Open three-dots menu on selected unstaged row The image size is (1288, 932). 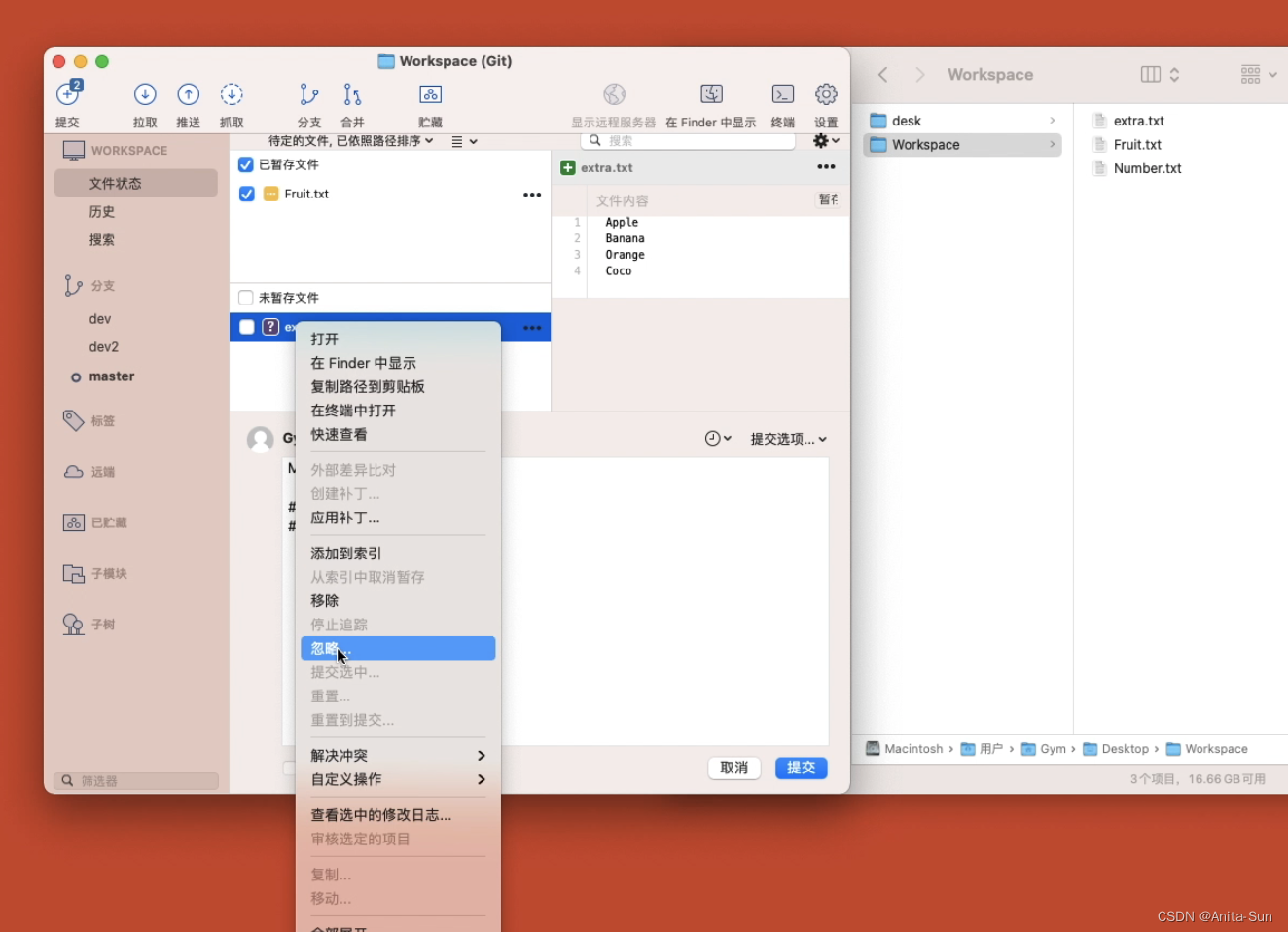pyautogui.click(x=532, y=328)
